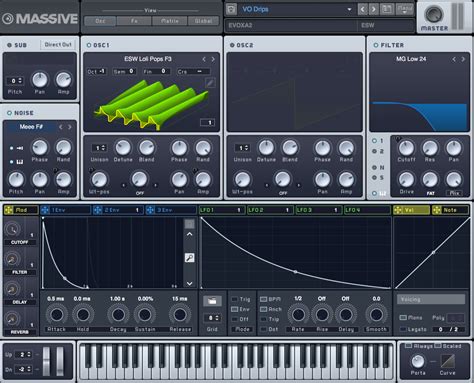The width and height of the screenshot is (474, 383).
Task: Toggle the FILTER section power
Action: coord(376,45)
